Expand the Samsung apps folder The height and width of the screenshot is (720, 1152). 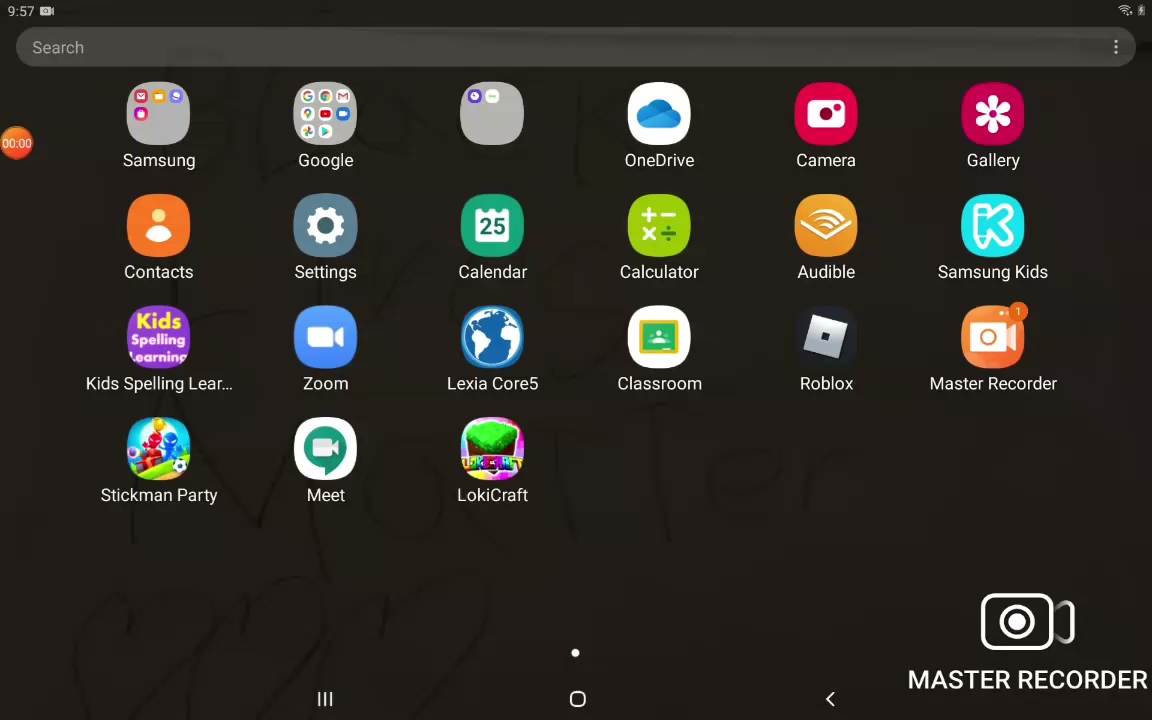point(158,115)
